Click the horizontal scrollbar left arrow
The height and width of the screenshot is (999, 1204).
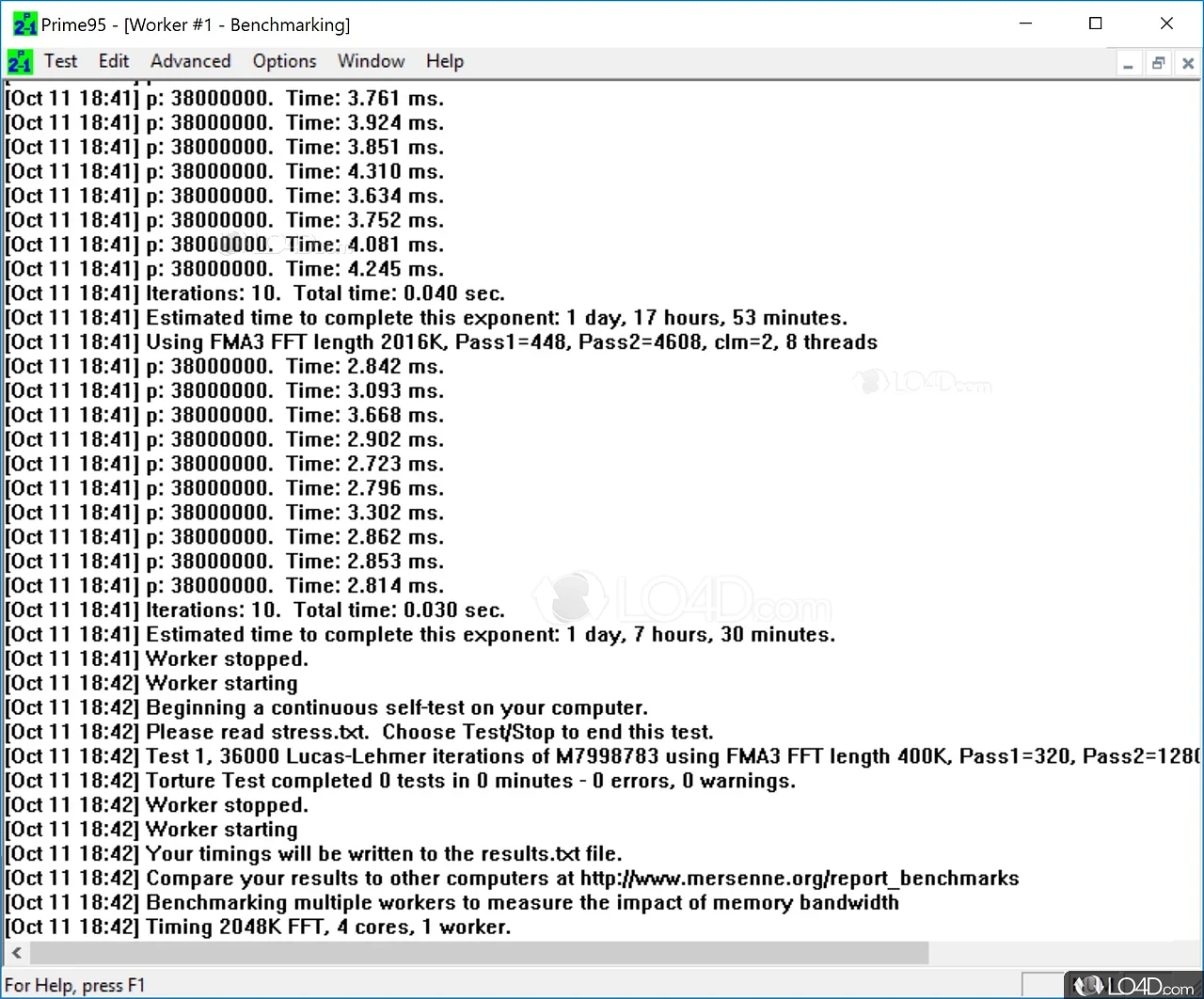(16, 953)
